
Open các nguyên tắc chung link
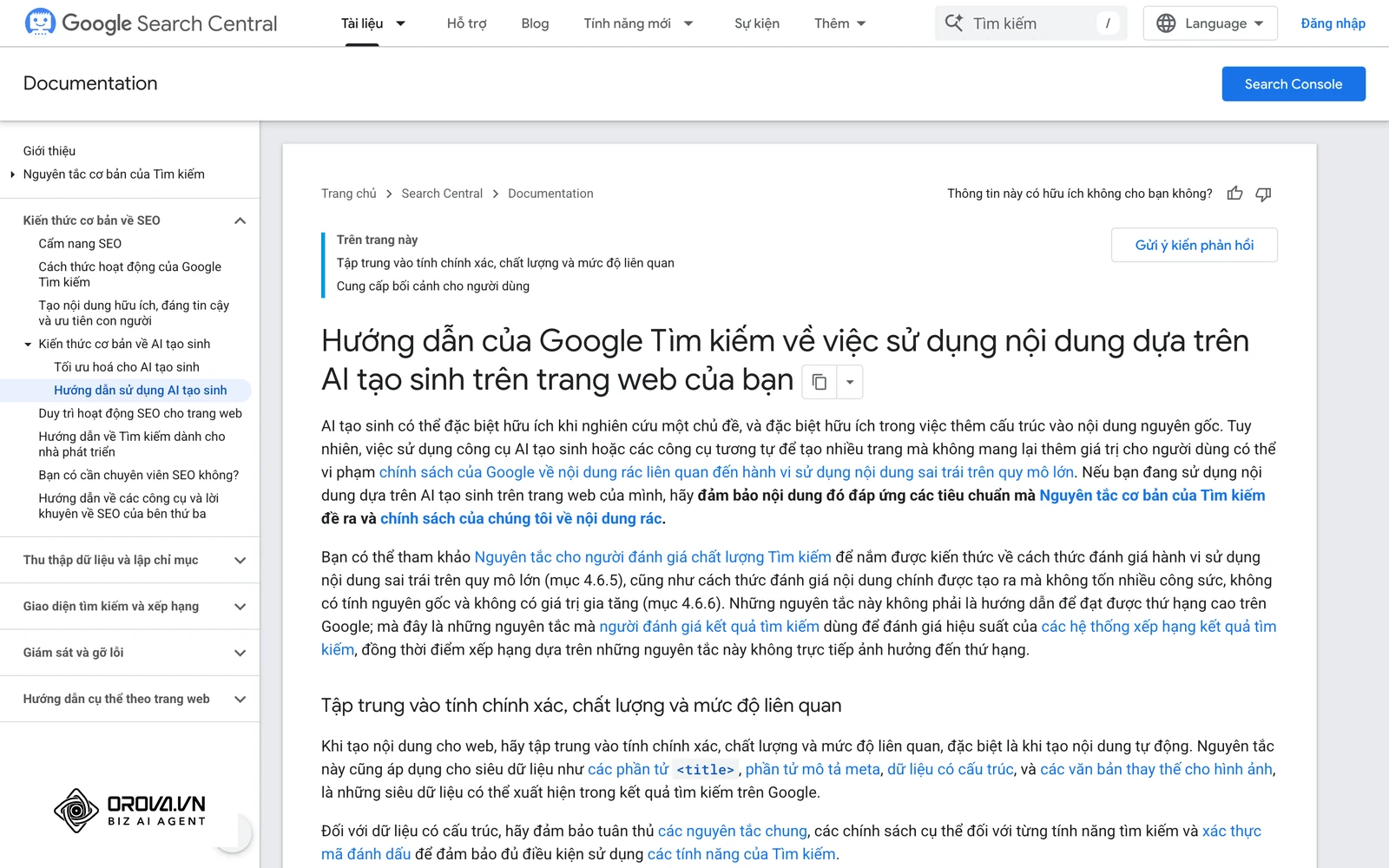pos(733,831)
